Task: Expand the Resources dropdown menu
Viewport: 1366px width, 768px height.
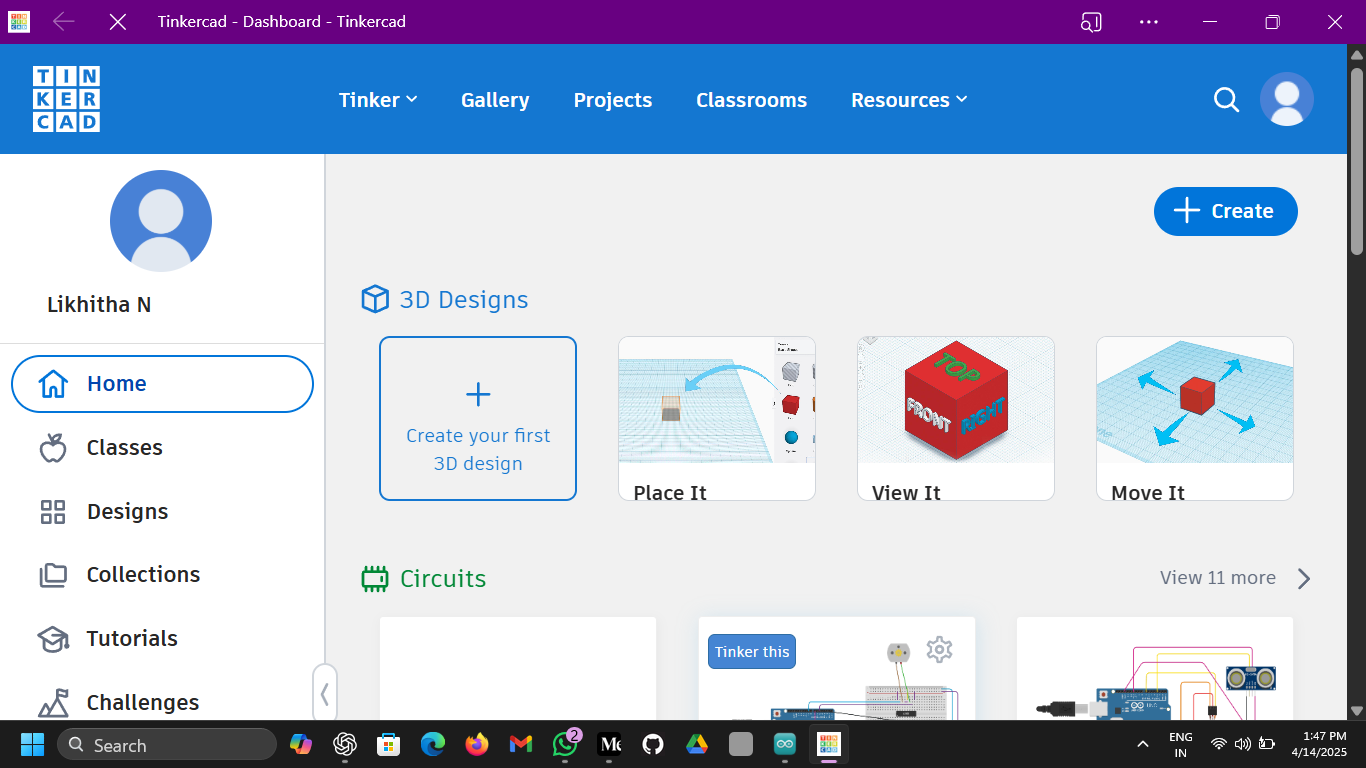Action: 909,100
